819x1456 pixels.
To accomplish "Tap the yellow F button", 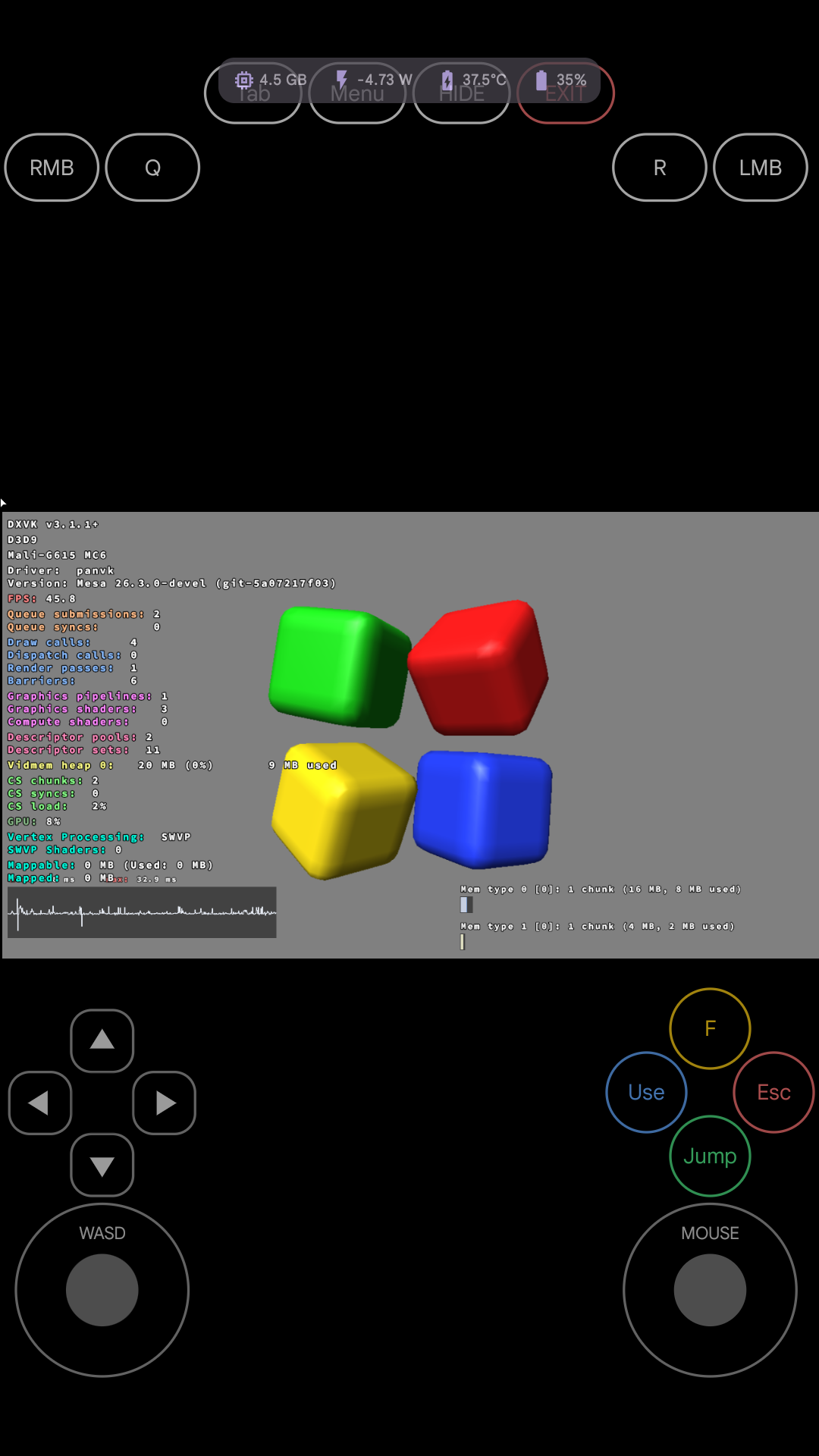I will coord(711,1028).
